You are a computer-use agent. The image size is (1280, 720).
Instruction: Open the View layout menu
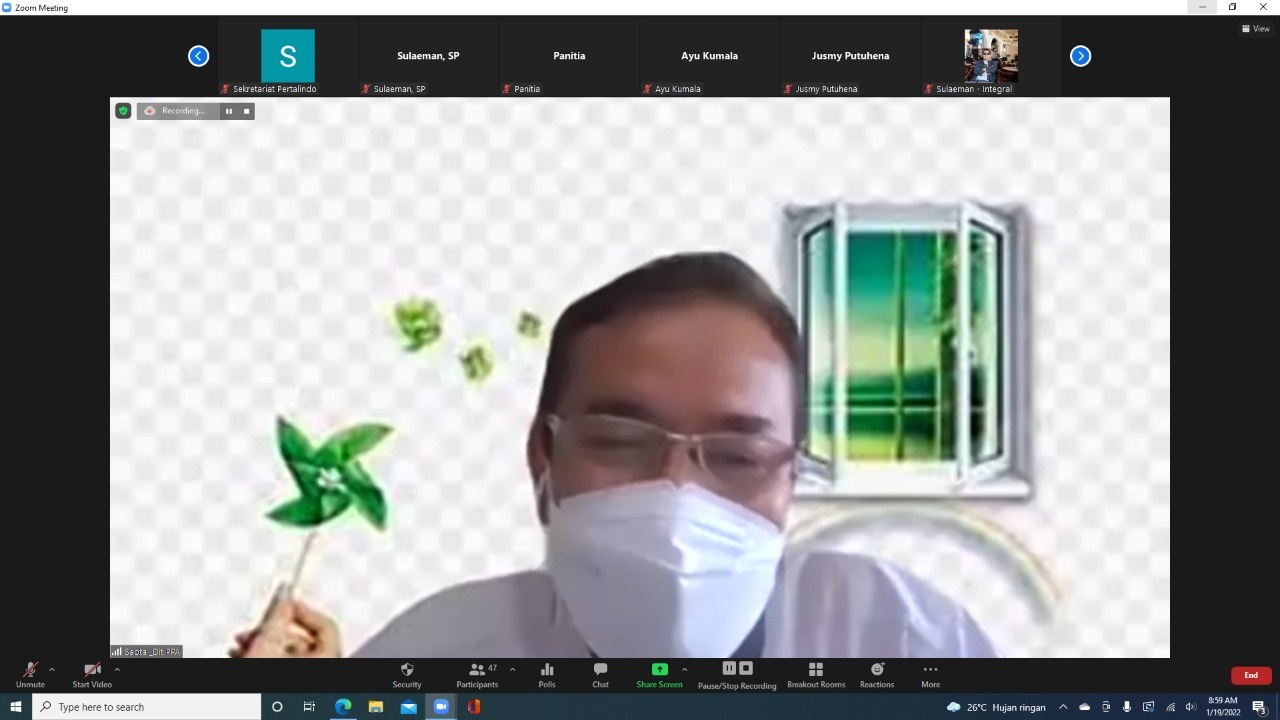click(1254, 29)
